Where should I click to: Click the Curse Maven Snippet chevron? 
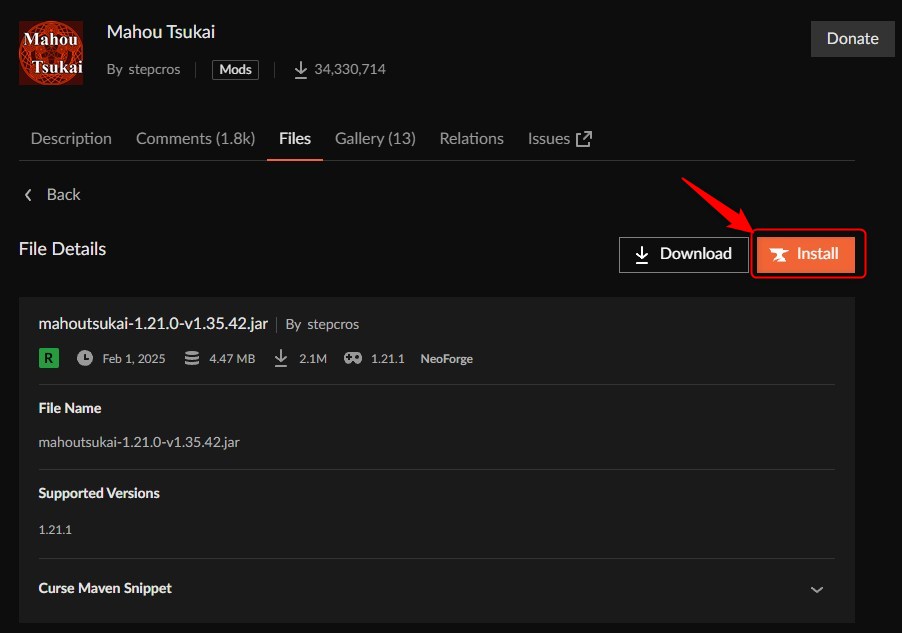(x=817, y=590)
